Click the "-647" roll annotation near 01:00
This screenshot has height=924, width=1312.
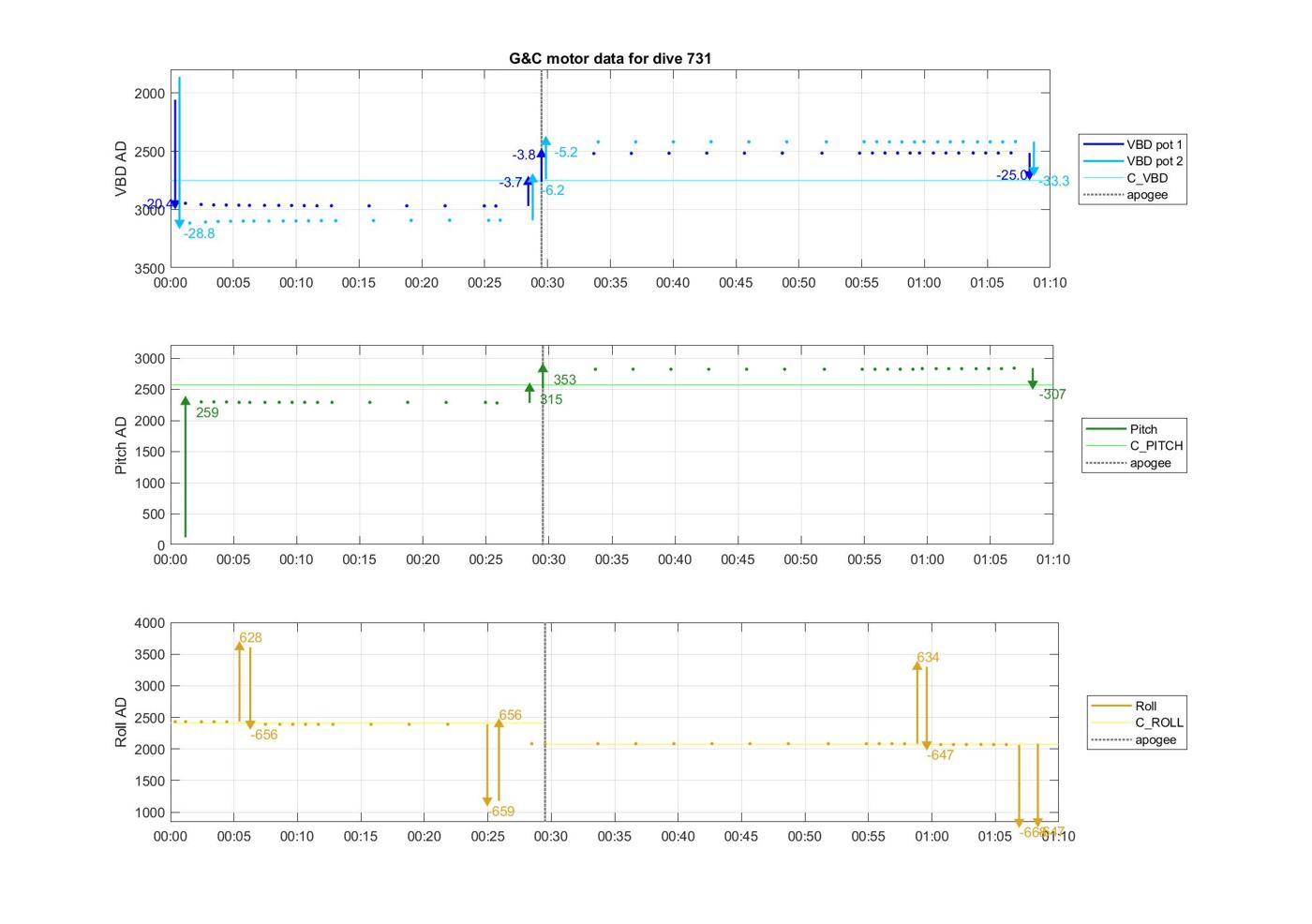click(x=940, y=754)
